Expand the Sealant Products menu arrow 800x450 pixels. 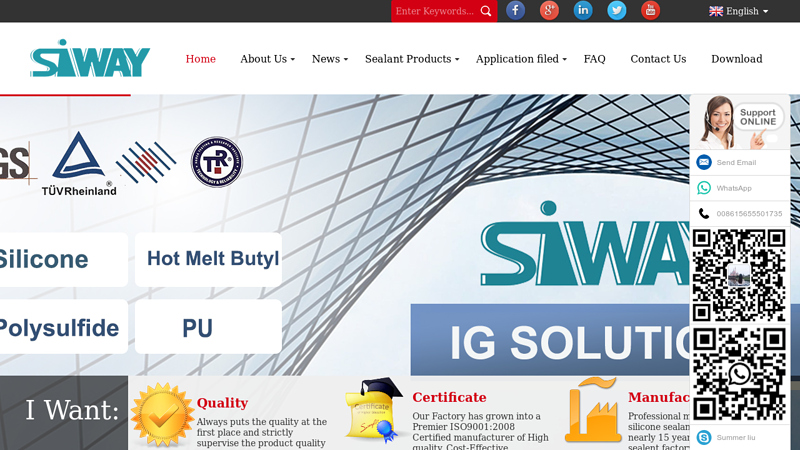(457, 60)
